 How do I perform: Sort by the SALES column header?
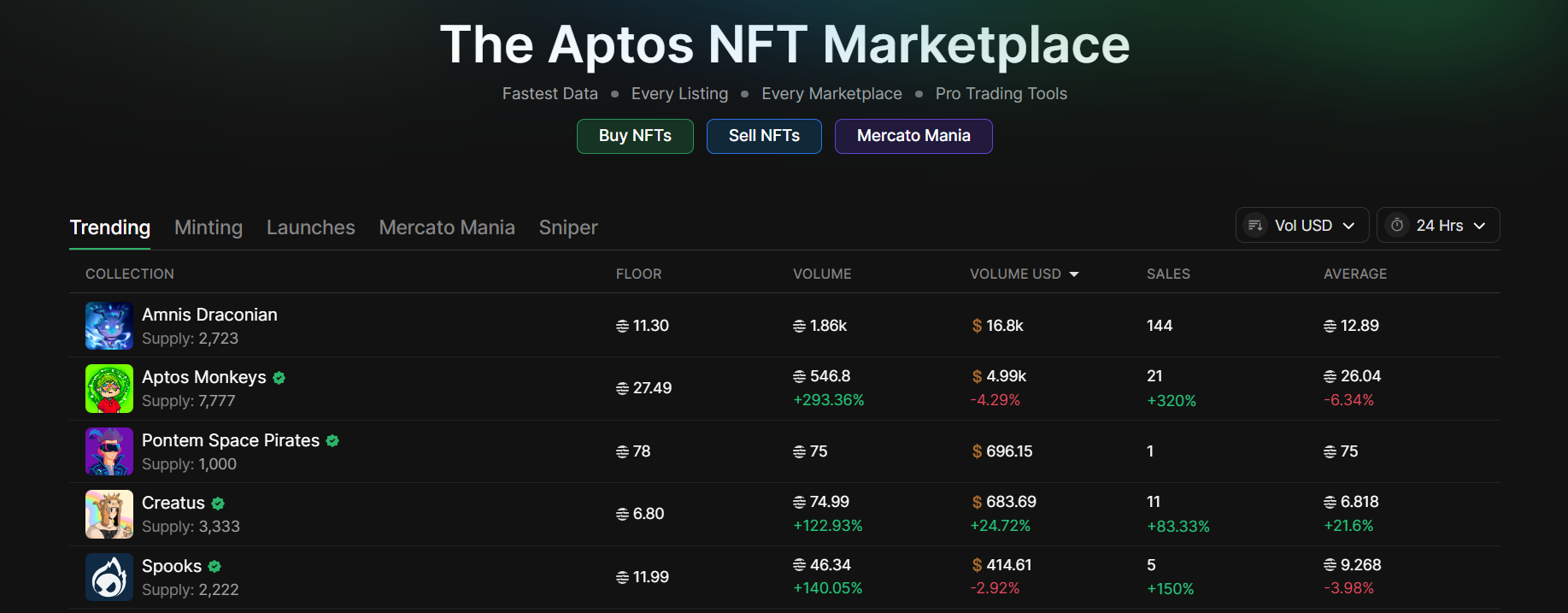(1168, 274)
